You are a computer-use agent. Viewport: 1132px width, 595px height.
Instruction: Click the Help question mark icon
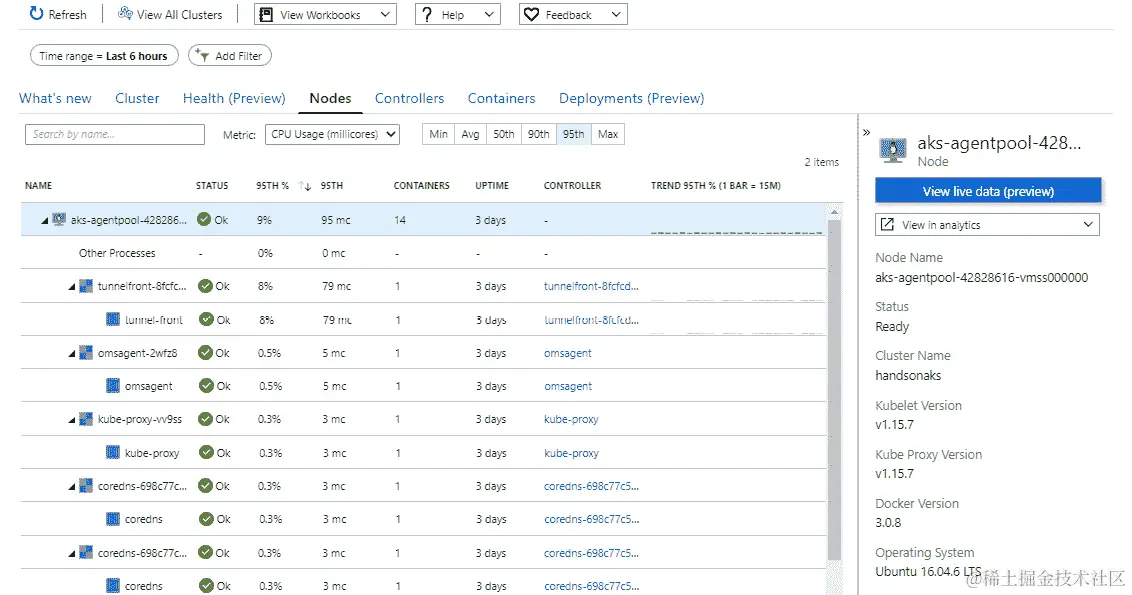point(427,14)
